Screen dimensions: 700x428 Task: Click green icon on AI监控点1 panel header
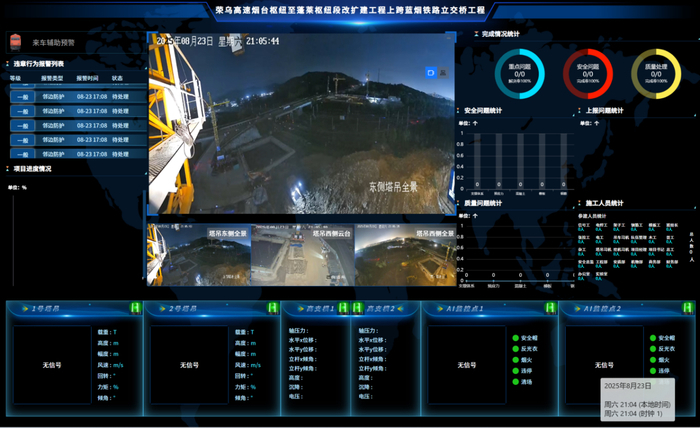pyautogui.click(x=548, y=308)
